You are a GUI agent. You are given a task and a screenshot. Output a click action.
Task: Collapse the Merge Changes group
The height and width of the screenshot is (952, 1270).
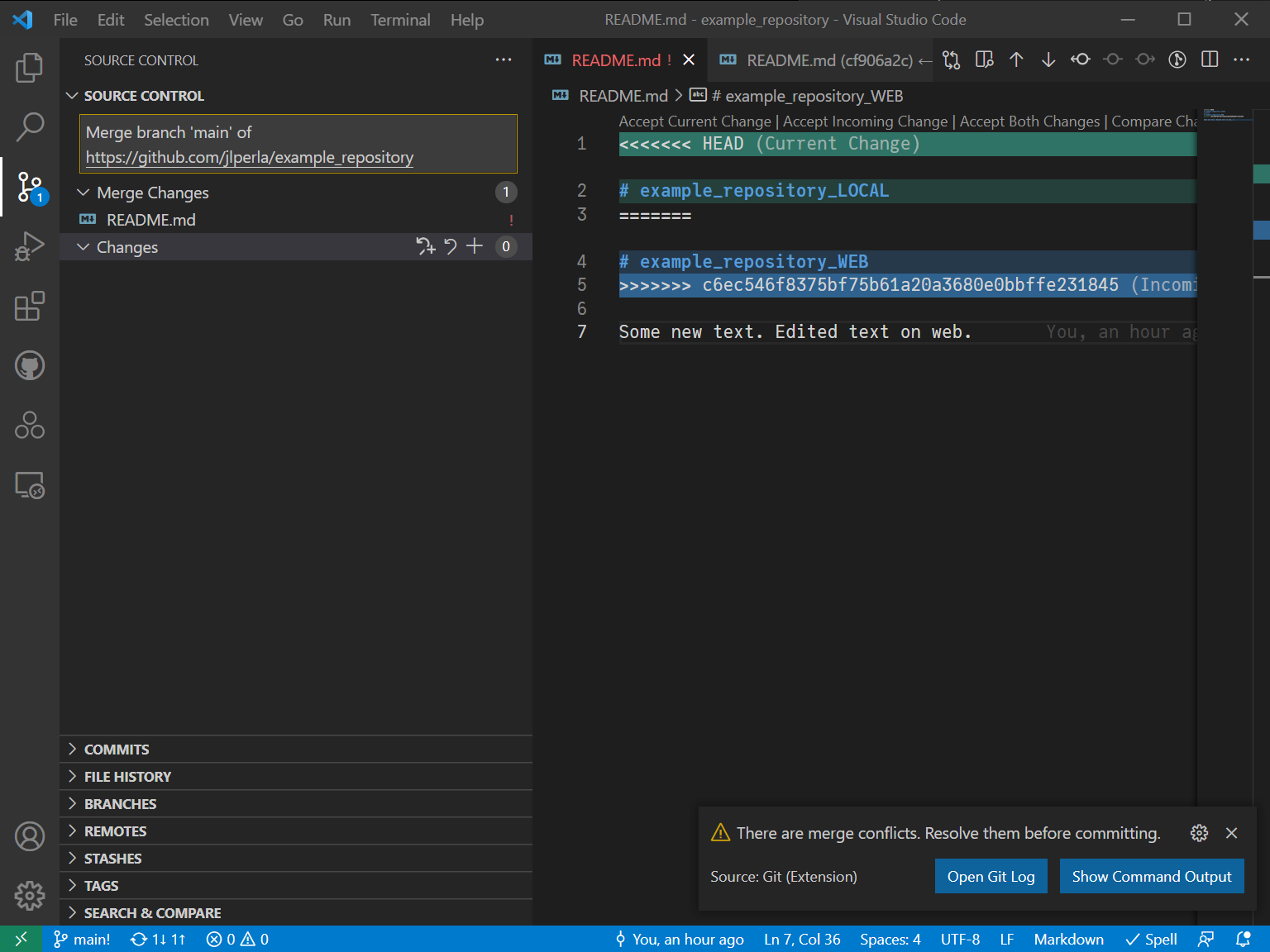tap(84, 193)
